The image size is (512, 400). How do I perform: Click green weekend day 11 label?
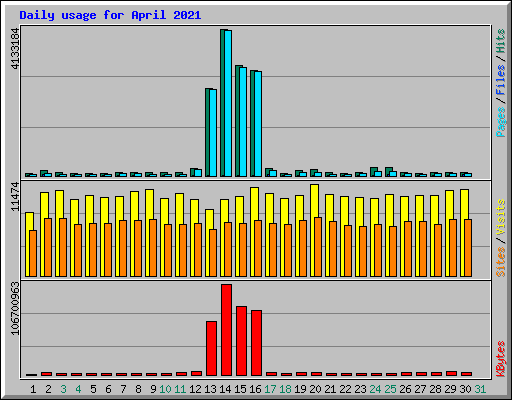click(x=180, y=389)
